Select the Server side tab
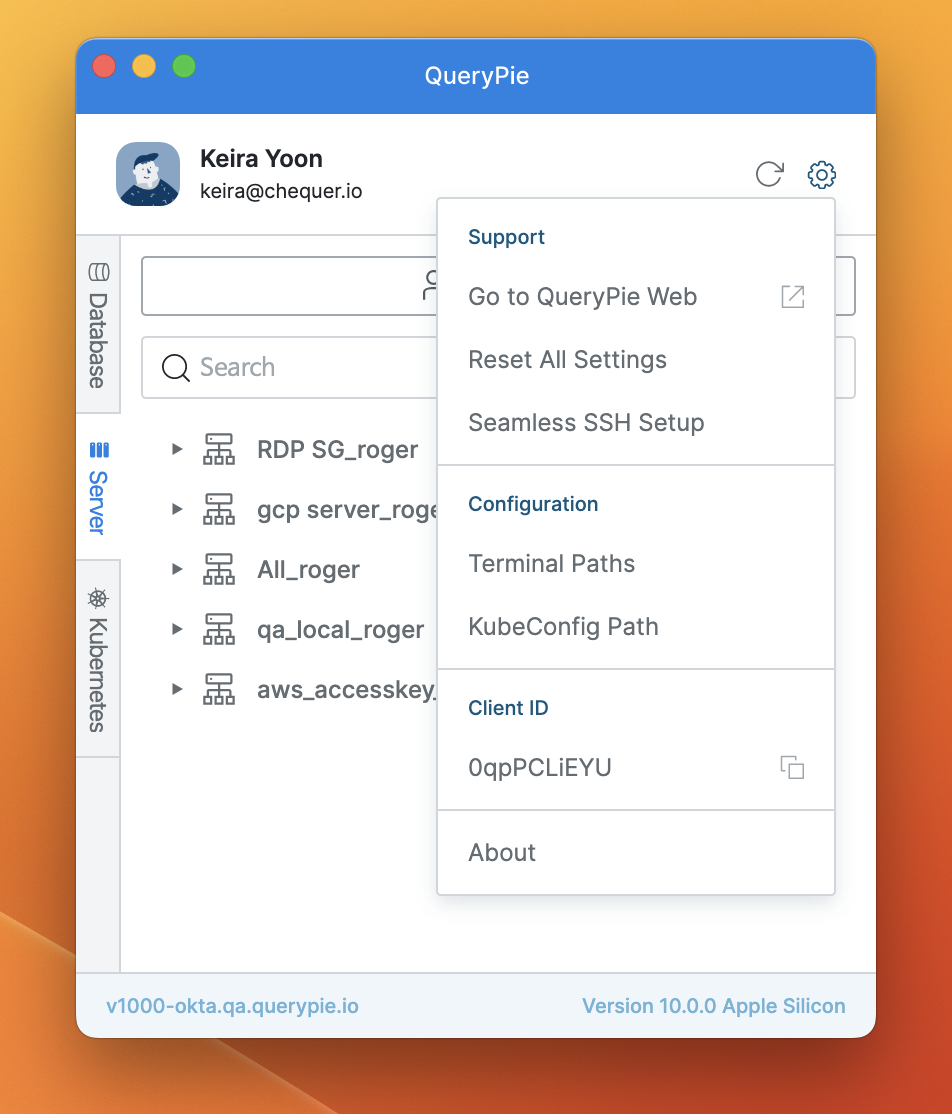This screenshot has height=1114, width=952. click(x=98, y=487)
